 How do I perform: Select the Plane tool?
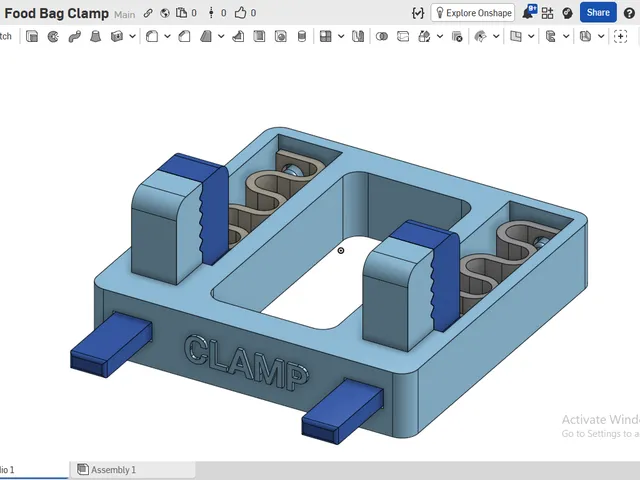pyautogui.click(x=516, y=37)
